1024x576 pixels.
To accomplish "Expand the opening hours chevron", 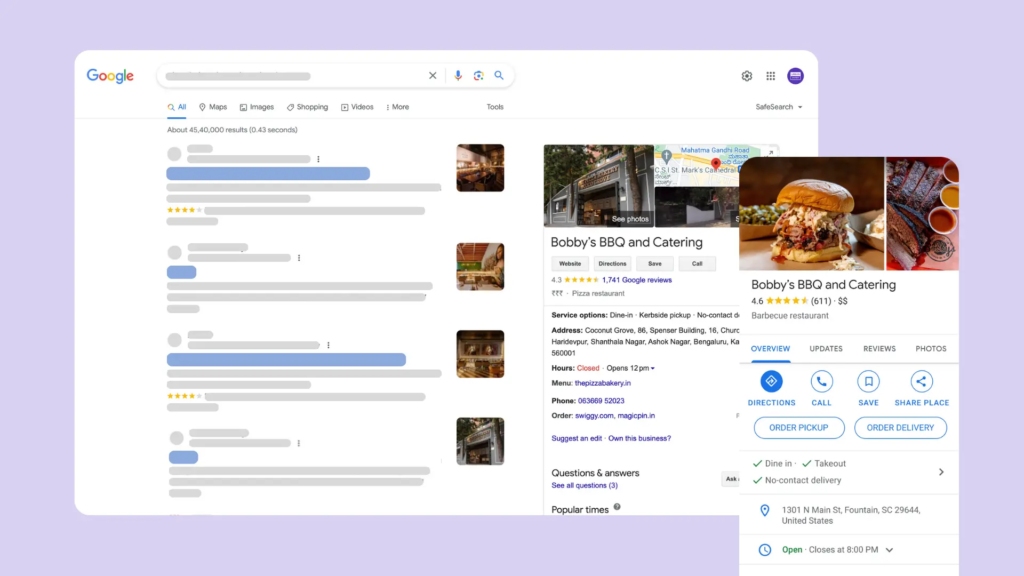I will click(x=889, y=550).
